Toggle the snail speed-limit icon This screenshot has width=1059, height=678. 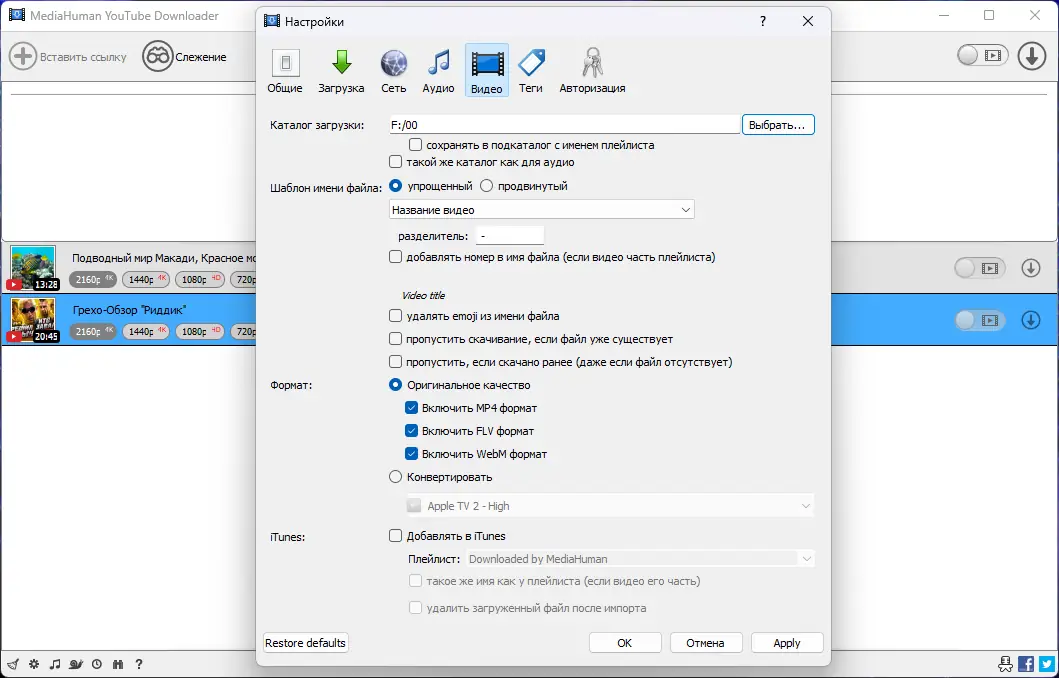tap(76, 664)
